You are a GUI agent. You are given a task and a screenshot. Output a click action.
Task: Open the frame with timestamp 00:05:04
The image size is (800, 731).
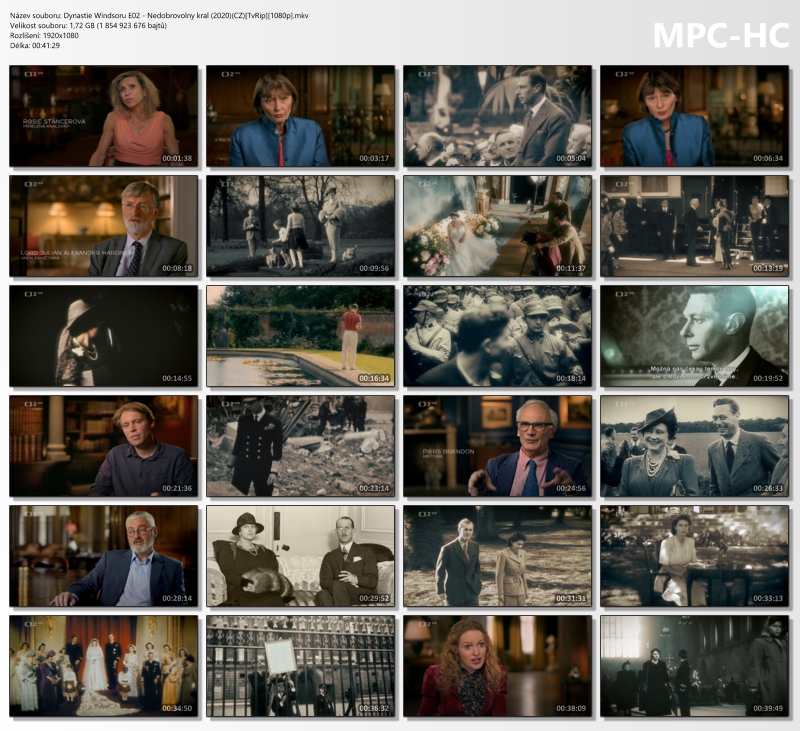pos(497,116)
